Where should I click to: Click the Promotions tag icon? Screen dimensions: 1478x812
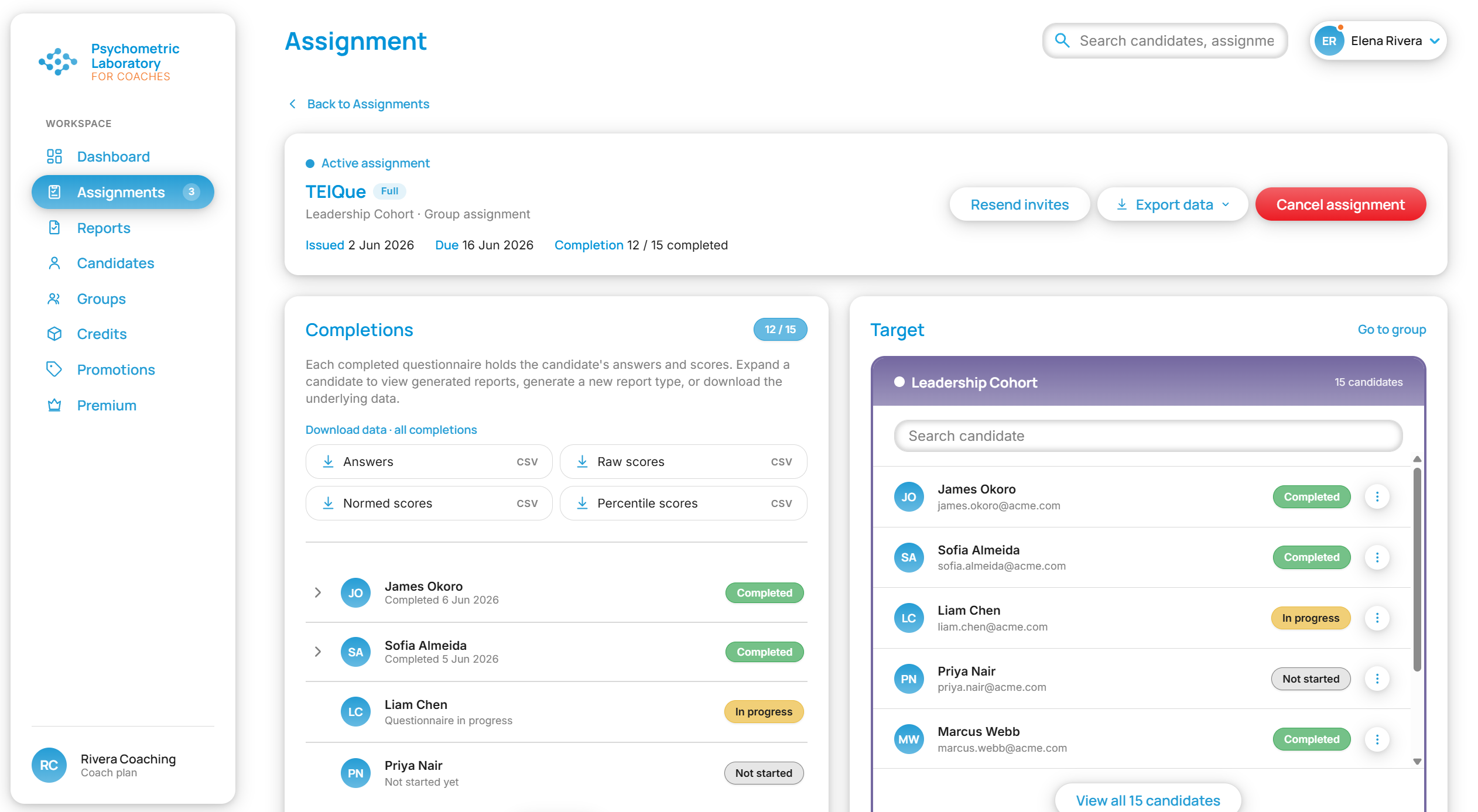pyautogui.click(x=54, y=369)
